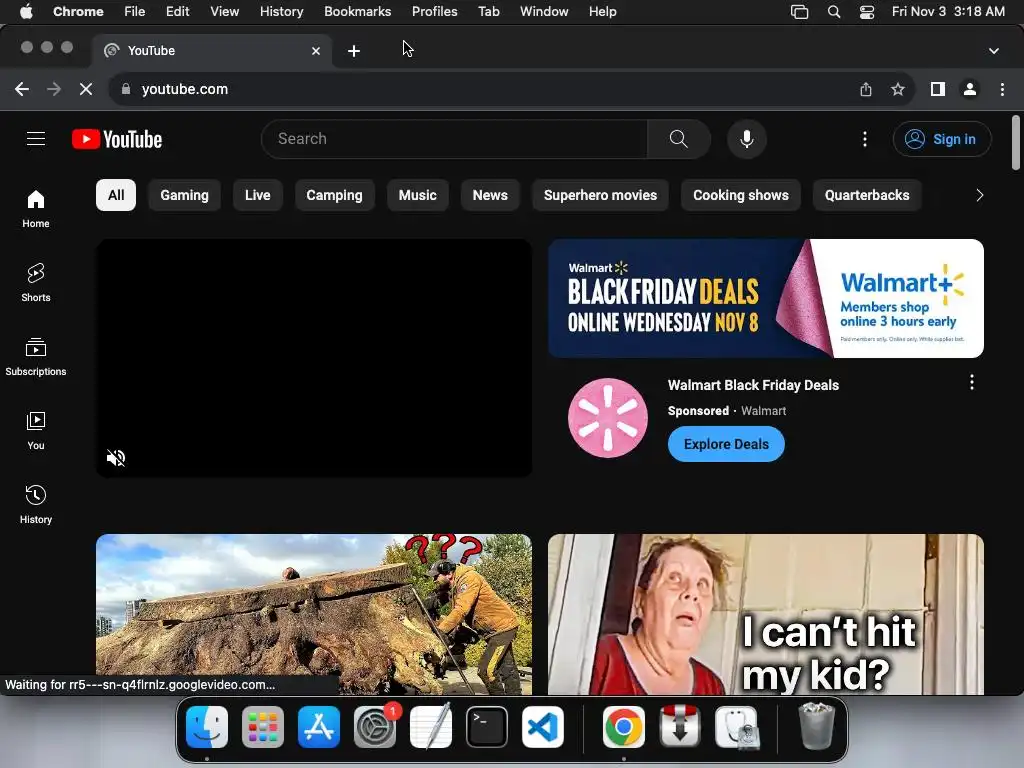The width and height of the screenshot is (1024, 768).
Task: Open the YouTube hamburger guide menu
Action: point(36,139)
